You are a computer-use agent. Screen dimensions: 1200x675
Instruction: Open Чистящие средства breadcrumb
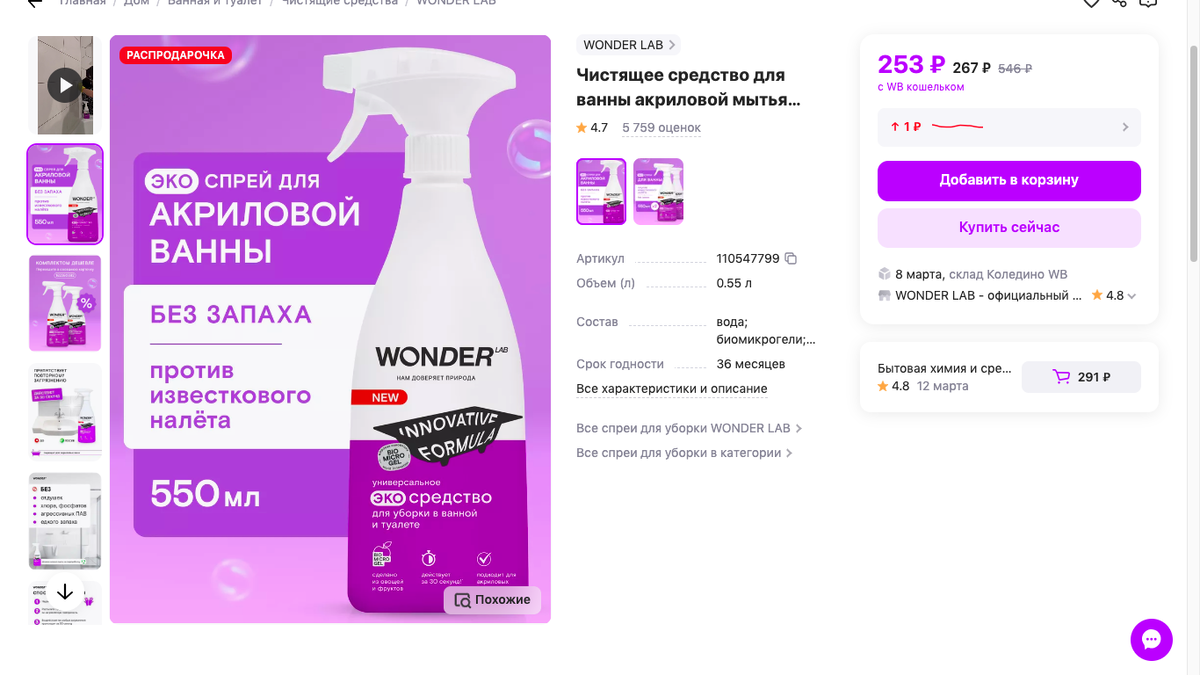(338, 3)
